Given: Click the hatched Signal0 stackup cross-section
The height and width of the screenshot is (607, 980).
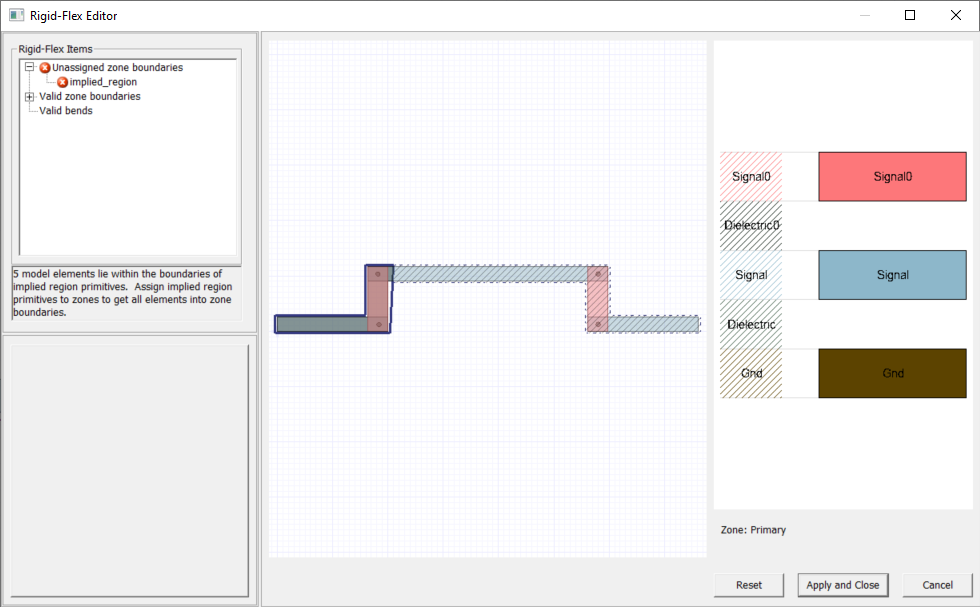Looking at the screenshot, I should (750, 176).
